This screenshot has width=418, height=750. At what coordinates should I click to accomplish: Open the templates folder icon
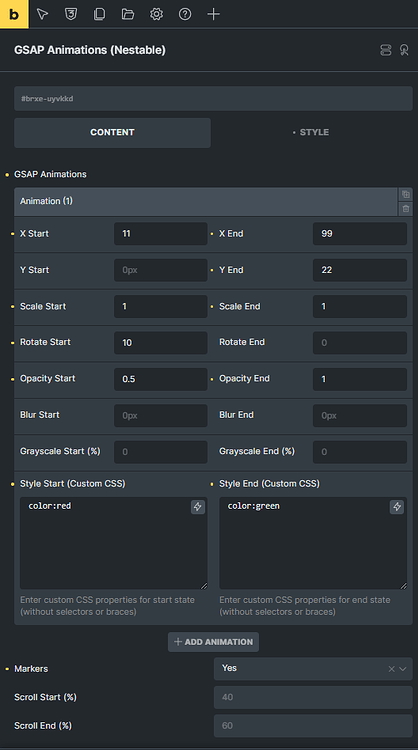(128, 14)
